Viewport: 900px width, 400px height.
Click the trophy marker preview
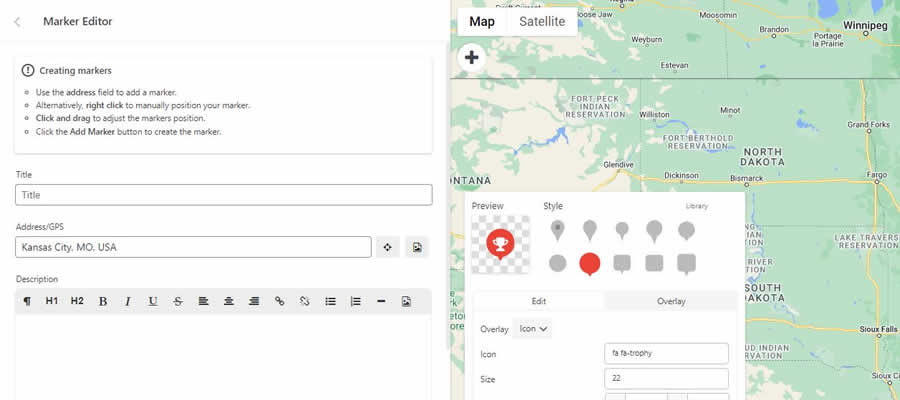[501, 244]
